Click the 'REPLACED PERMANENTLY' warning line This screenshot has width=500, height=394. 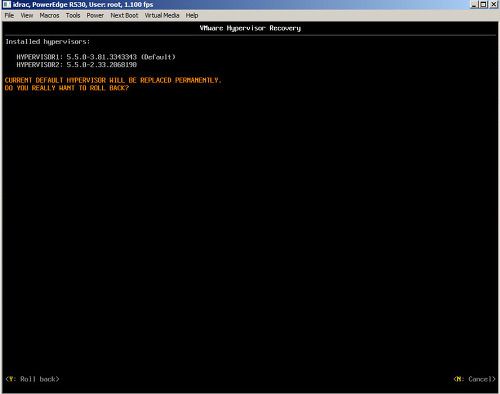(x=113, y=80)
